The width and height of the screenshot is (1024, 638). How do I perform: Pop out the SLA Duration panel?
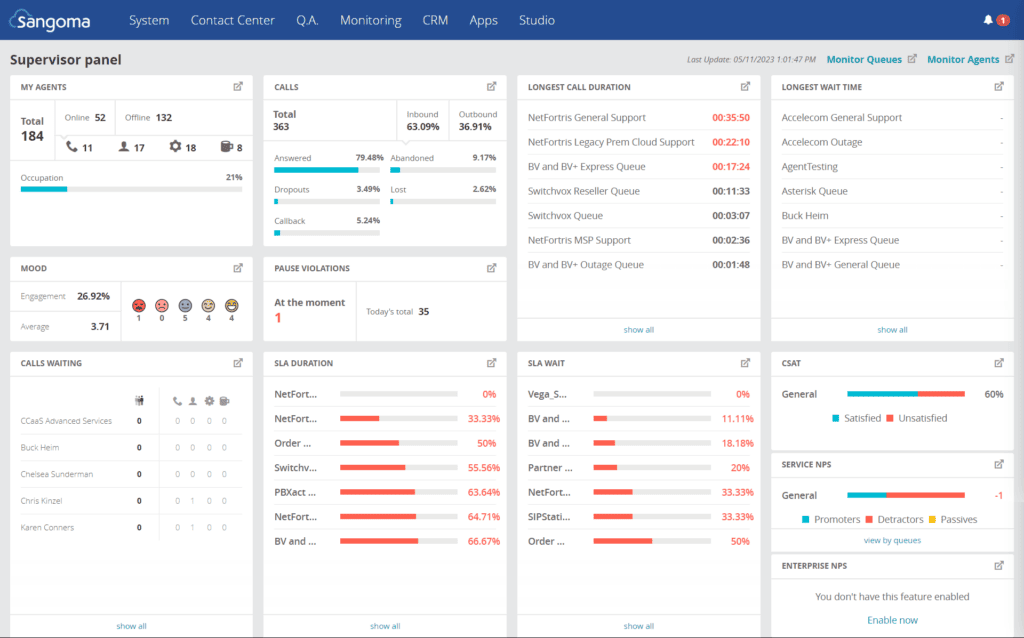[492, 363]
